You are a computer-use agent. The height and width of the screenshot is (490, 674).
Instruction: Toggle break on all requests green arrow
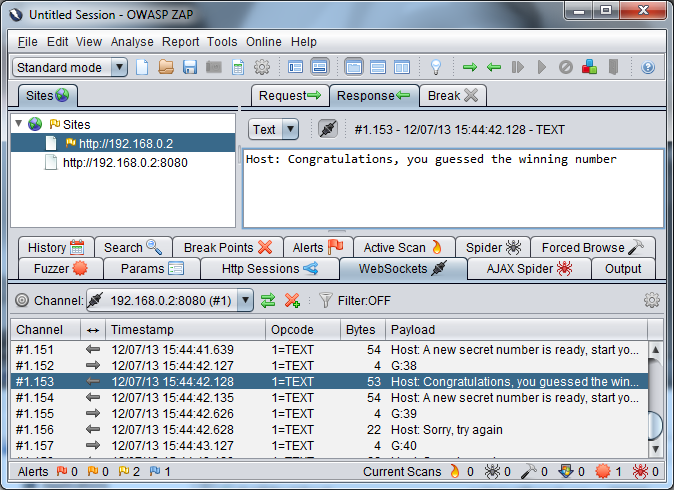(x=470, y=67)
